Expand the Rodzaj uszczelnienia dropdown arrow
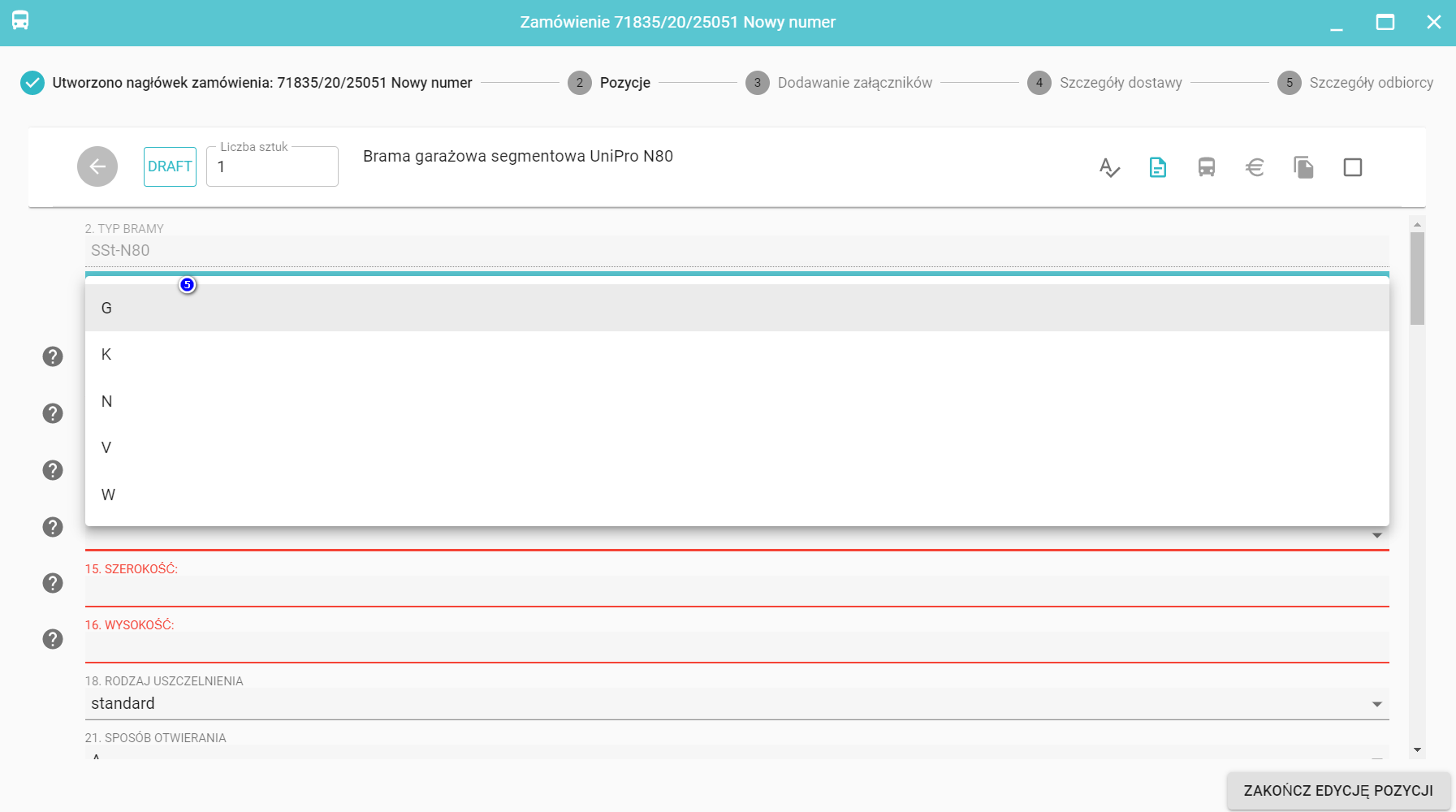Screen dimensions: 1456x812 (x=1376, y=704)
